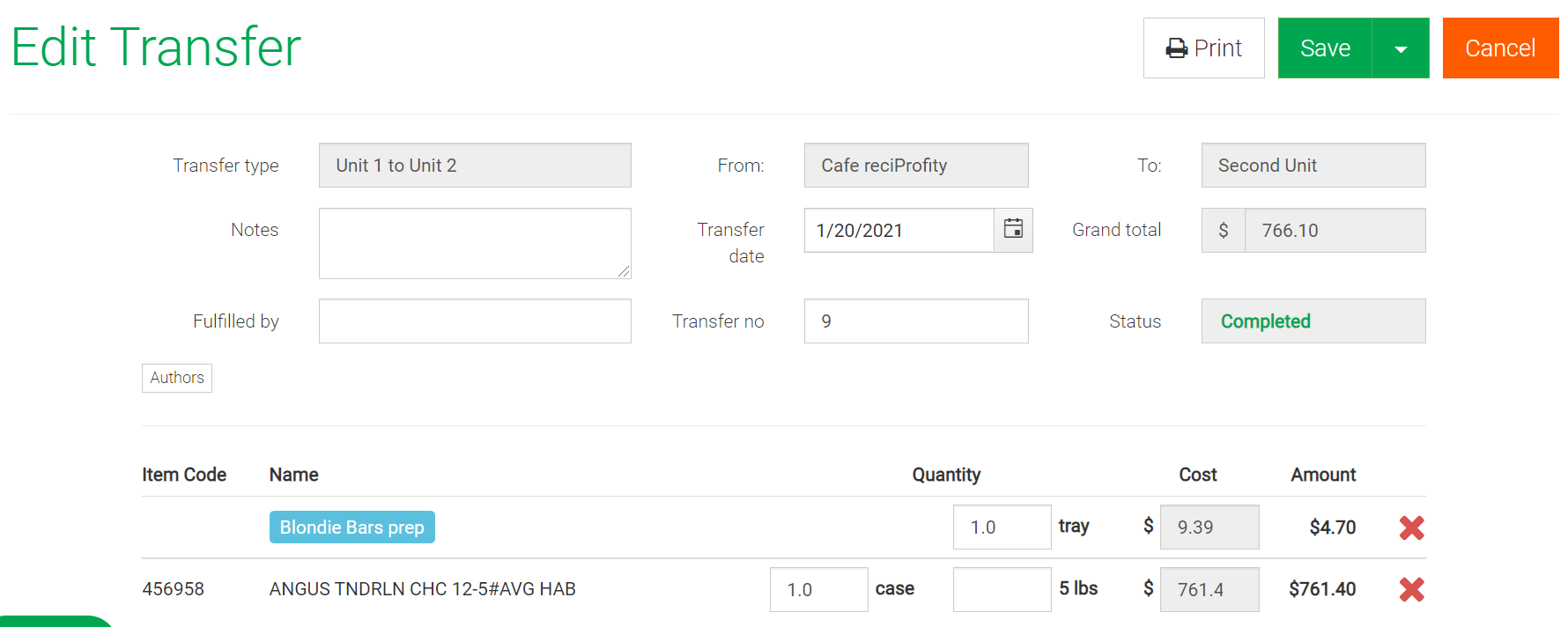Expand the Save dropdown arrow
The image size is (1568, 627).
point(1401,48)
